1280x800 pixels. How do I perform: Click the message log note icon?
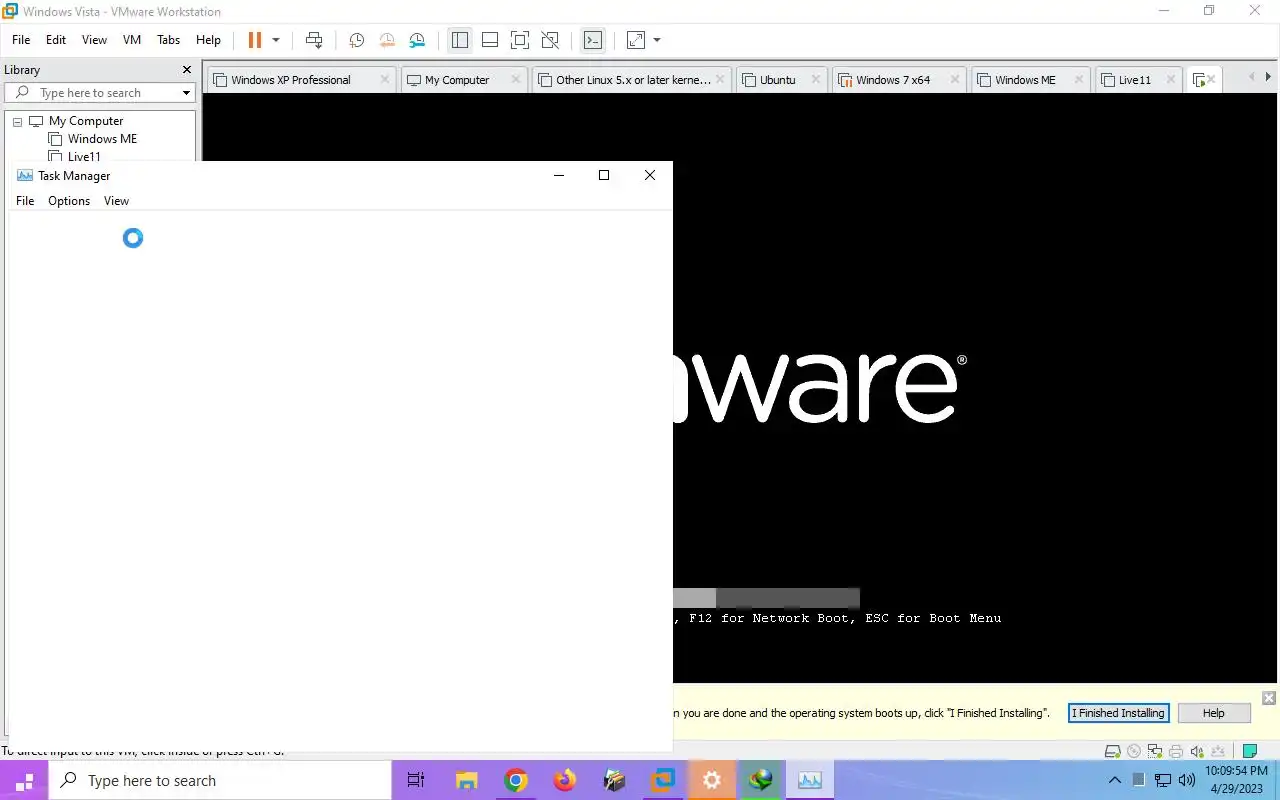click(x=1249, y=751)
